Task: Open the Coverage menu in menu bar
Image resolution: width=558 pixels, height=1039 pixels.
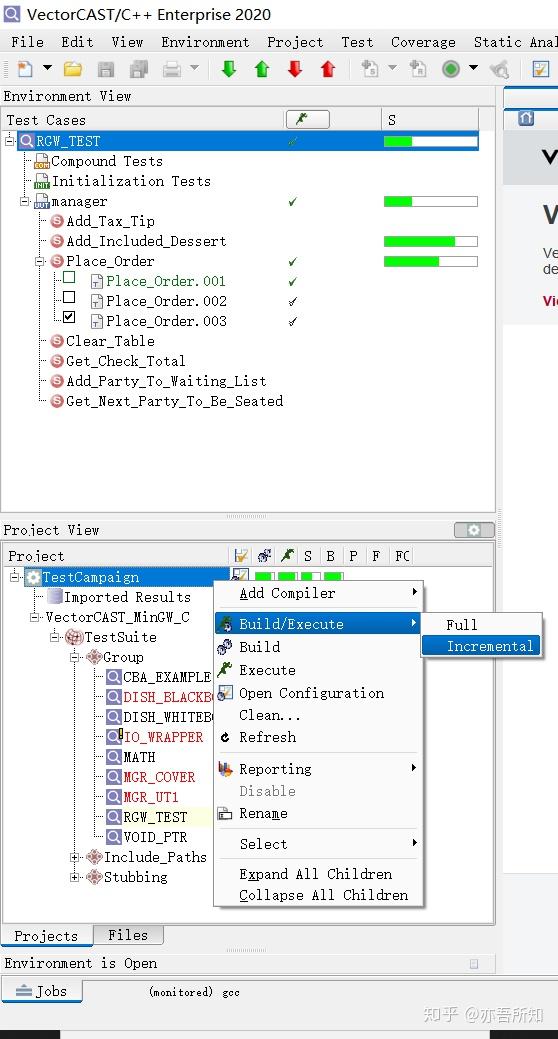Action: (423, 42)
